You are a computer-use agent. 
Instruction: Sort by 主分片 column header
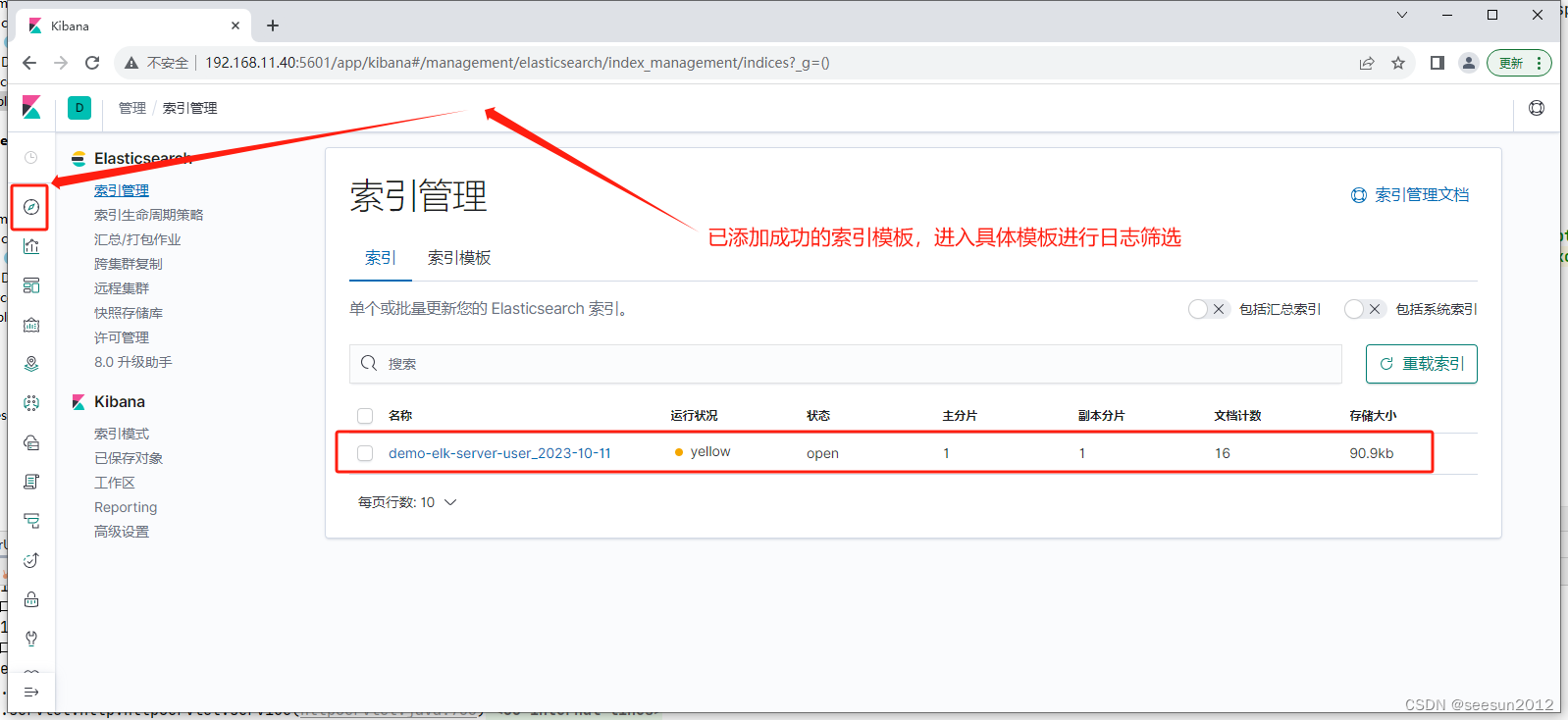click(961, 416)
